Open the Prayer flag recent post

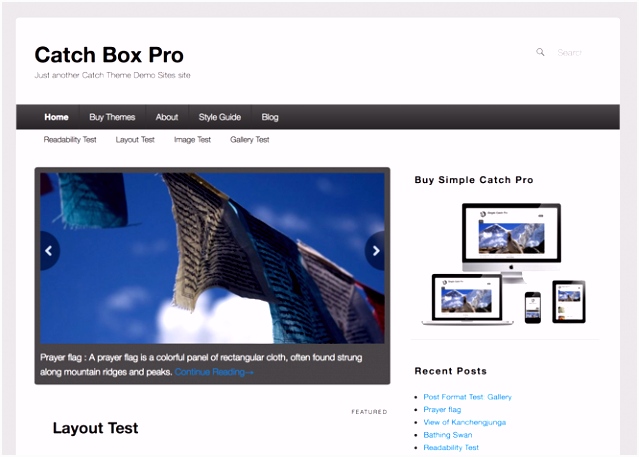(442, 409)
